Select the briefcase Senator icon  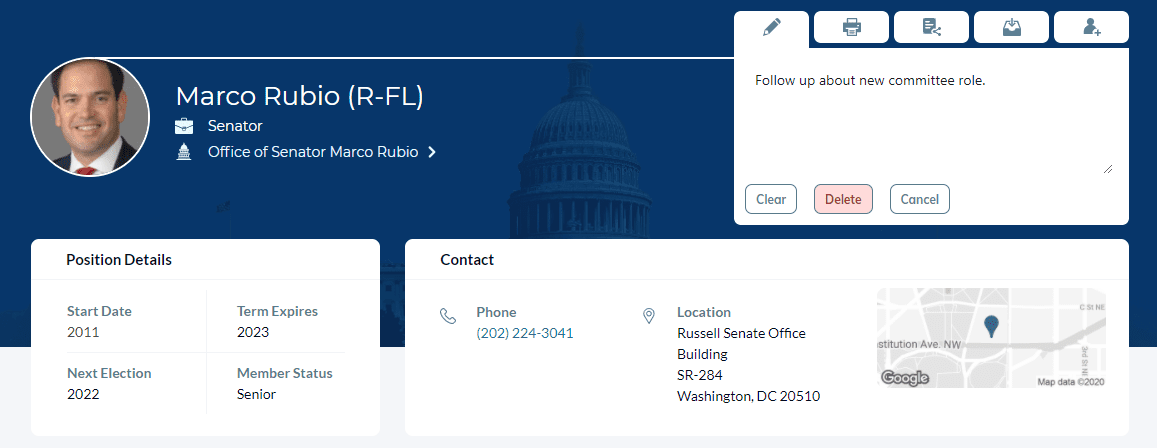pyautogui.click(x=184, y=126)
